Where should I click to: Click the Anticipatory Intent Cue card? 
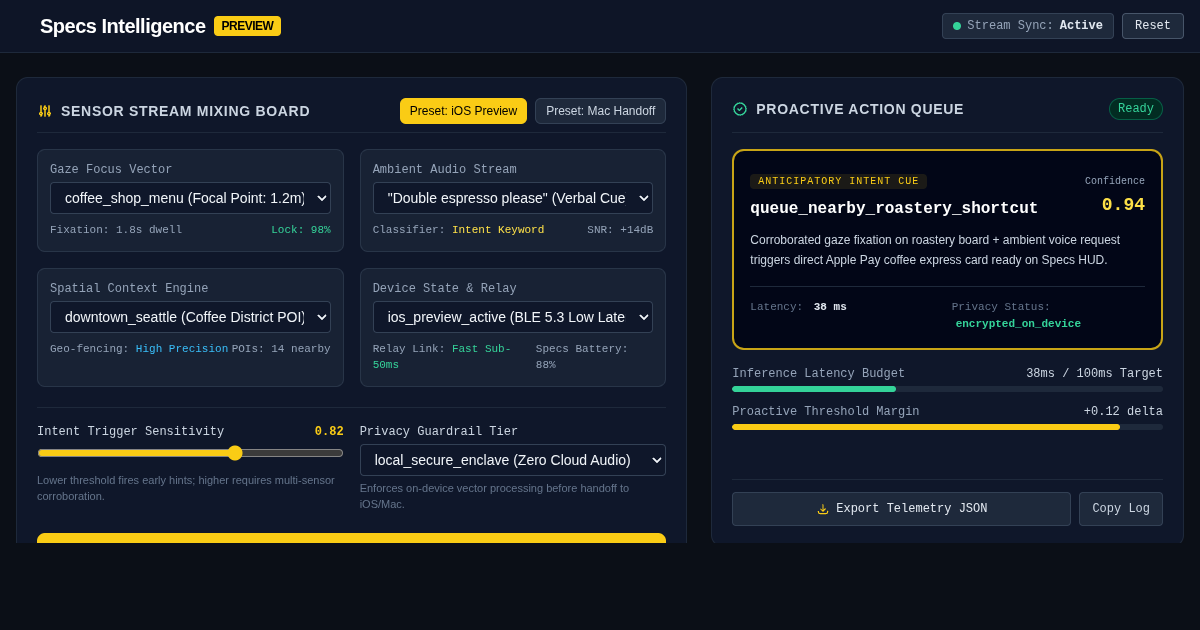click(947, 250)
